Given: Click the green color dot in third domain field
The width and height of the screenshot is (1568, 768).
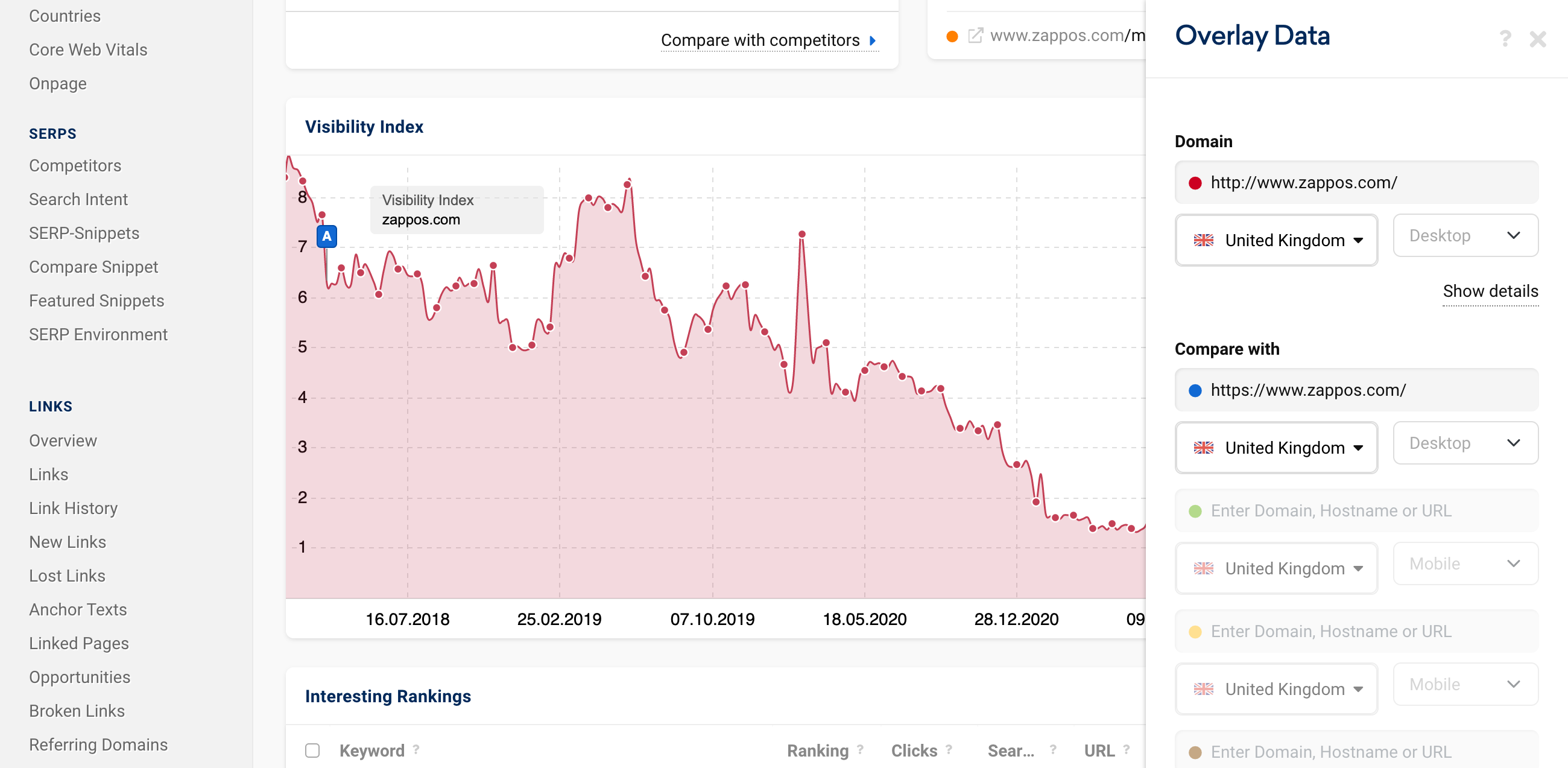Looking at the screenshot, I should 1195,511.
